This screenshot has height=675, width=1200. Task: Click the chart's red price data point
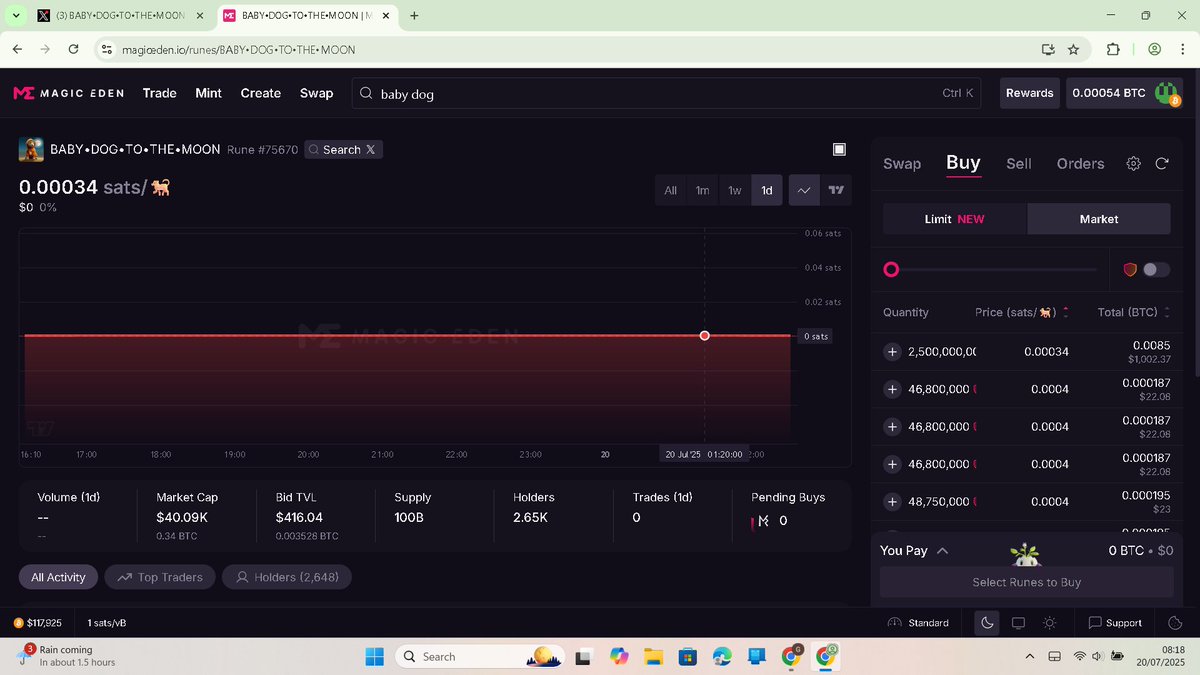point(705,335)
